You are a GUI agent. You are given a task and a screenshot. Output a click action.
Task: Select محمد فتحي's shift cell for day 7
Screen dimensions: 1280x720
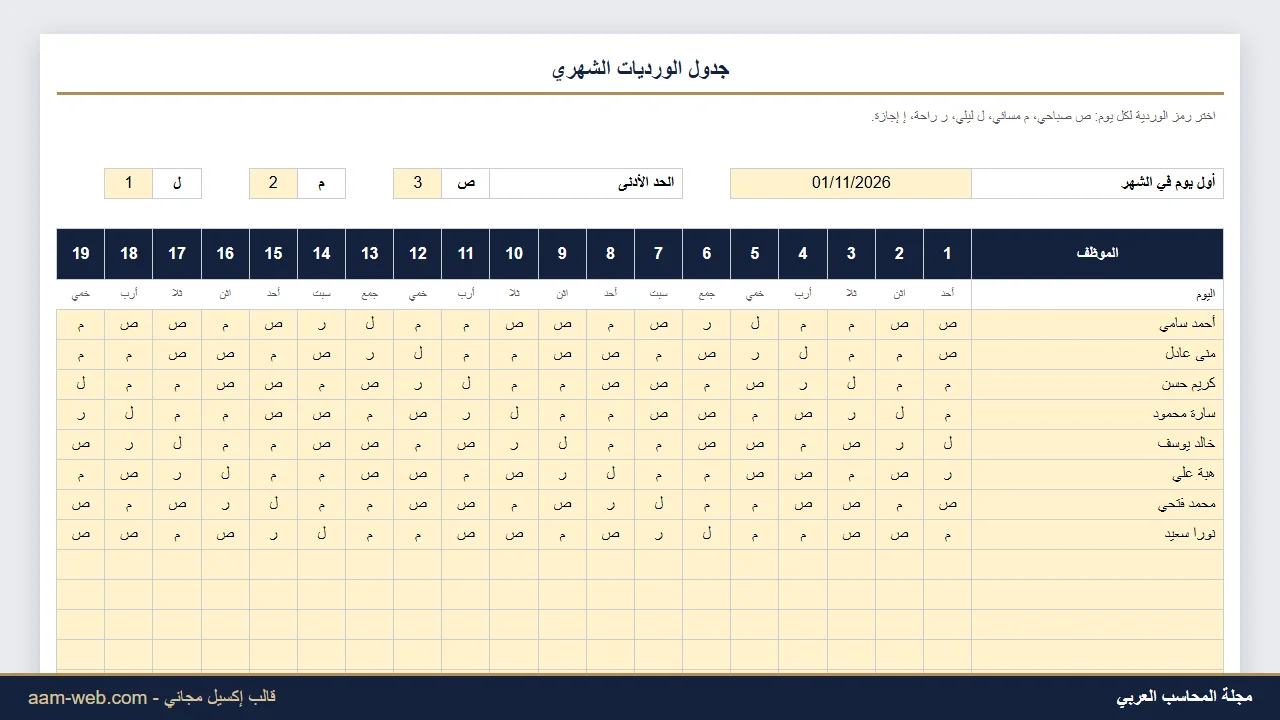(658, 504)
